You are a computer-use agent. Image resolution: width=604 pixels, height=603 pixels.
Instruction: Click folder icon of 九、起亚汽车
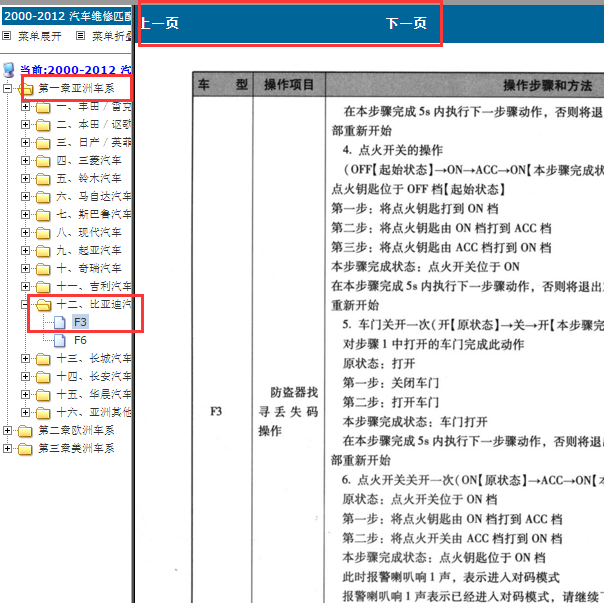coord(43,251)
